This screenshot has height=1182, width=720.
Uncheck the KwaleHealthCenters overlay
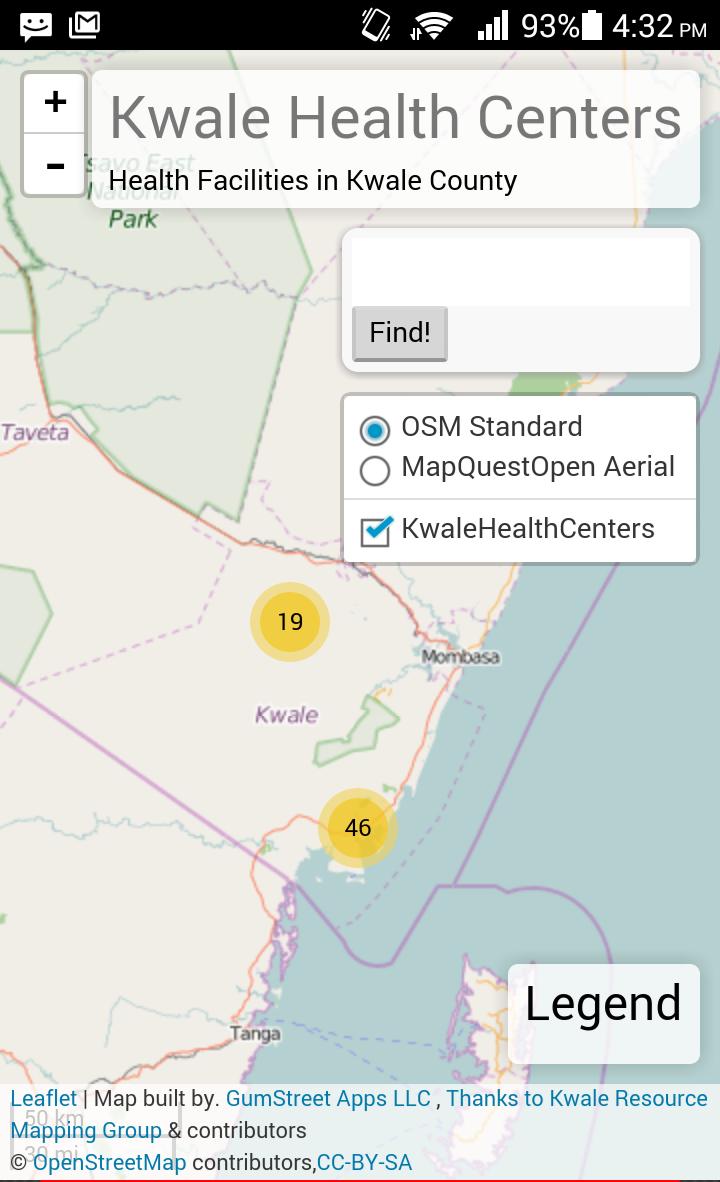[375, 531]
